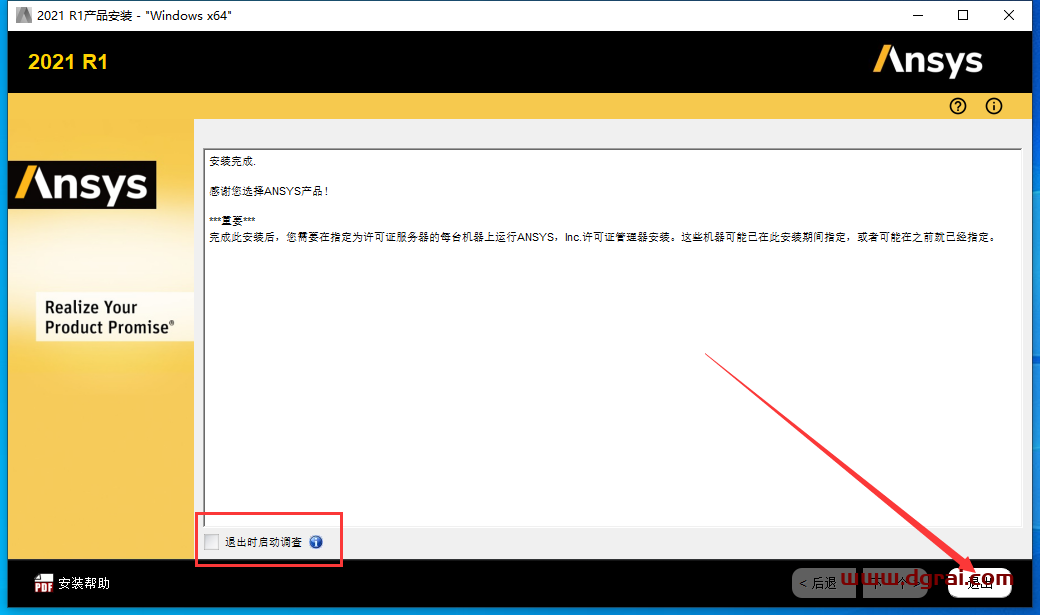
Task: Click the 2021 R1 header title
Action: (68, 62)
